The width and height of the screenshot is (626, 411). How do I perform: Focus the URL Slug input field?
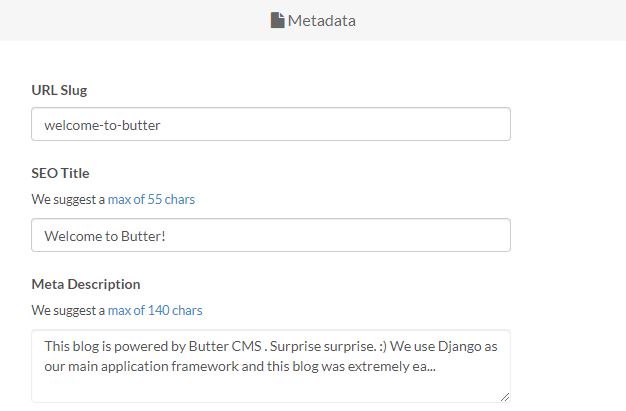coord(271,124)
